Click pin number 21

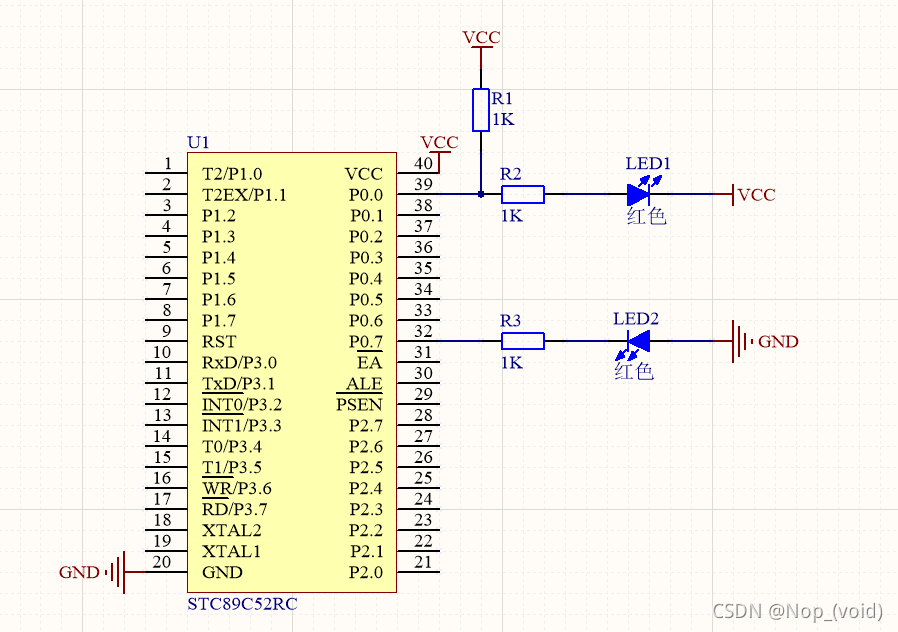point(423,562)
